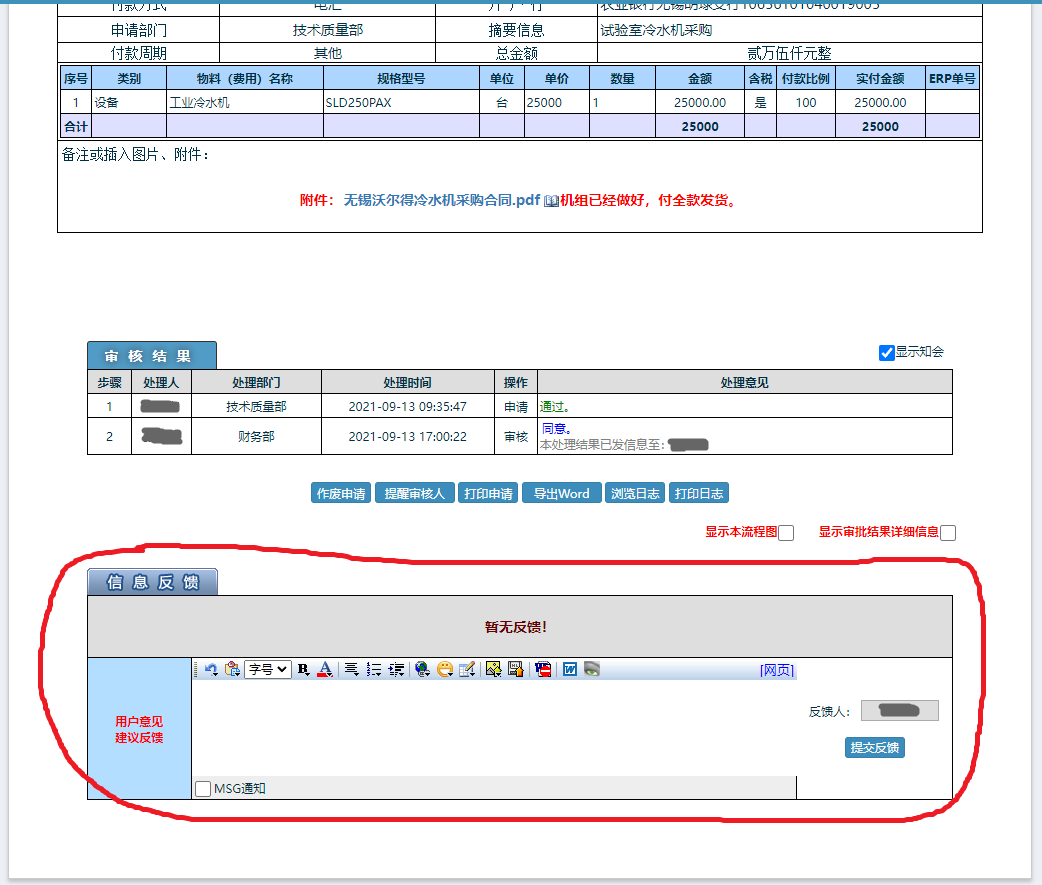Select the 信息反馈 tab header
This screenshot has height=885, width=1042.
tap(152, 582)
